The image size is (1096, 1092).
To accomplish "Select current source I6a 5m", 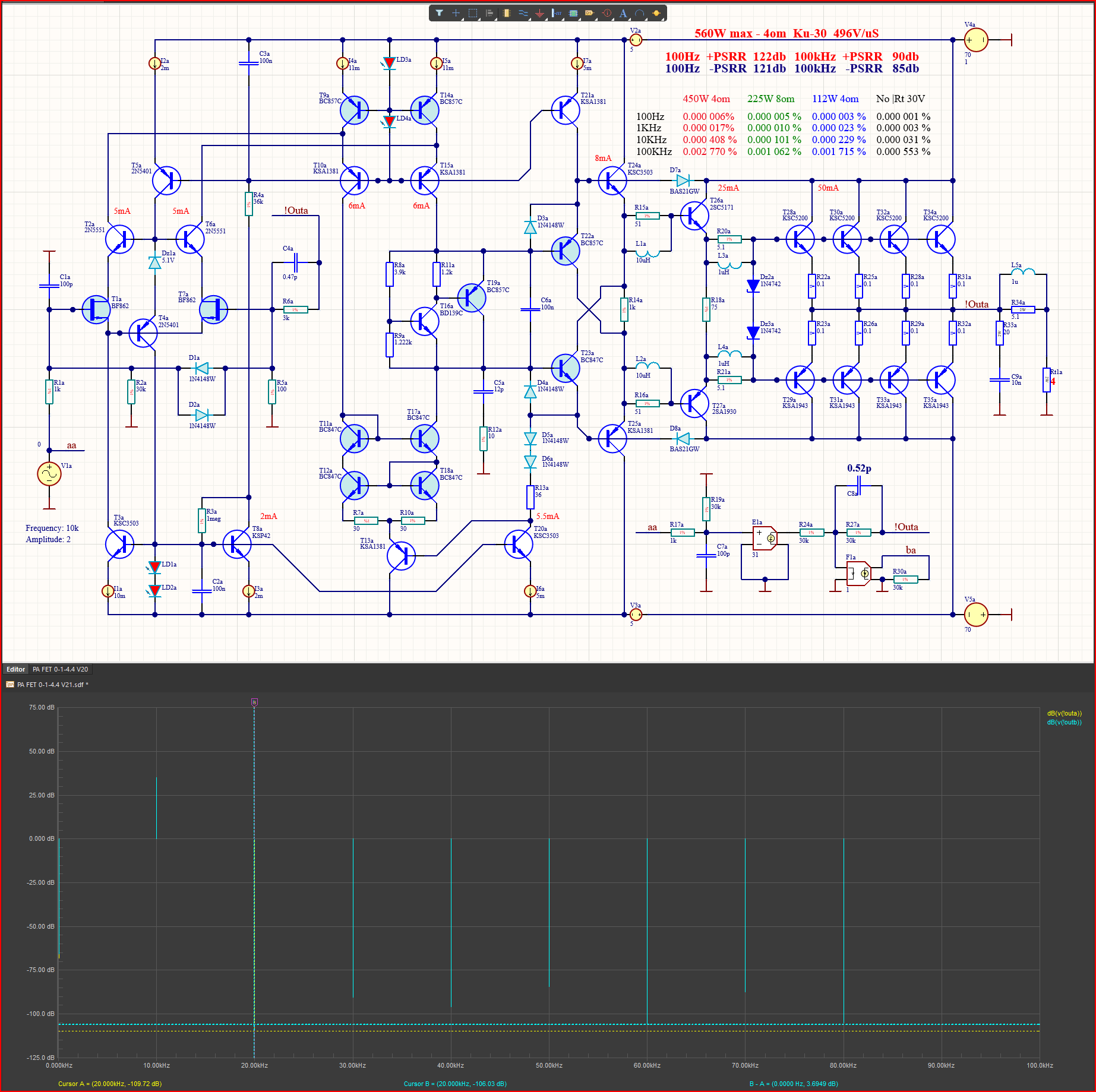I will click(x=530, y=591).
